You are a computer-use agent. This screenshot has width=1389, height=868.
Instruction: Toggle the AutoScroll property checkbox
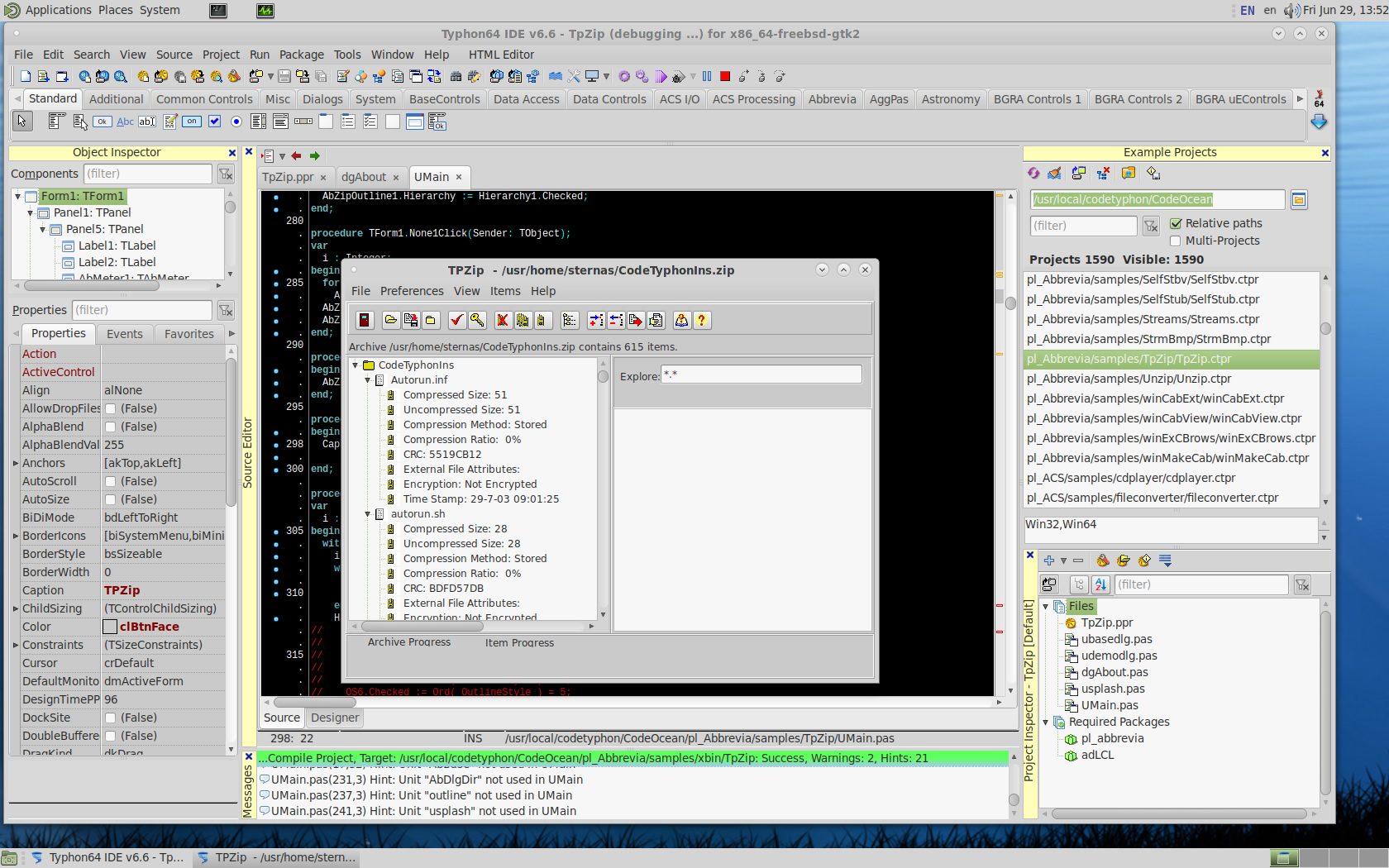click(110, 481)
